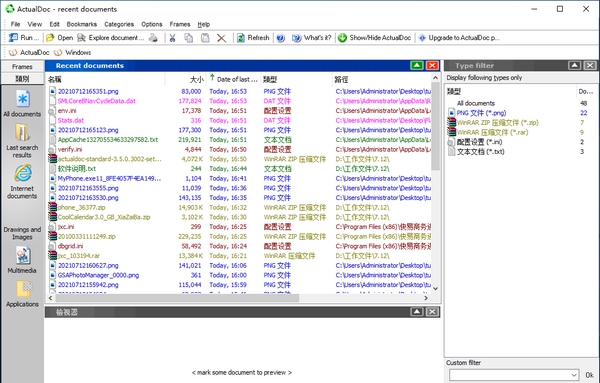Click the Run toolbar icon

(x=24, y=37)
